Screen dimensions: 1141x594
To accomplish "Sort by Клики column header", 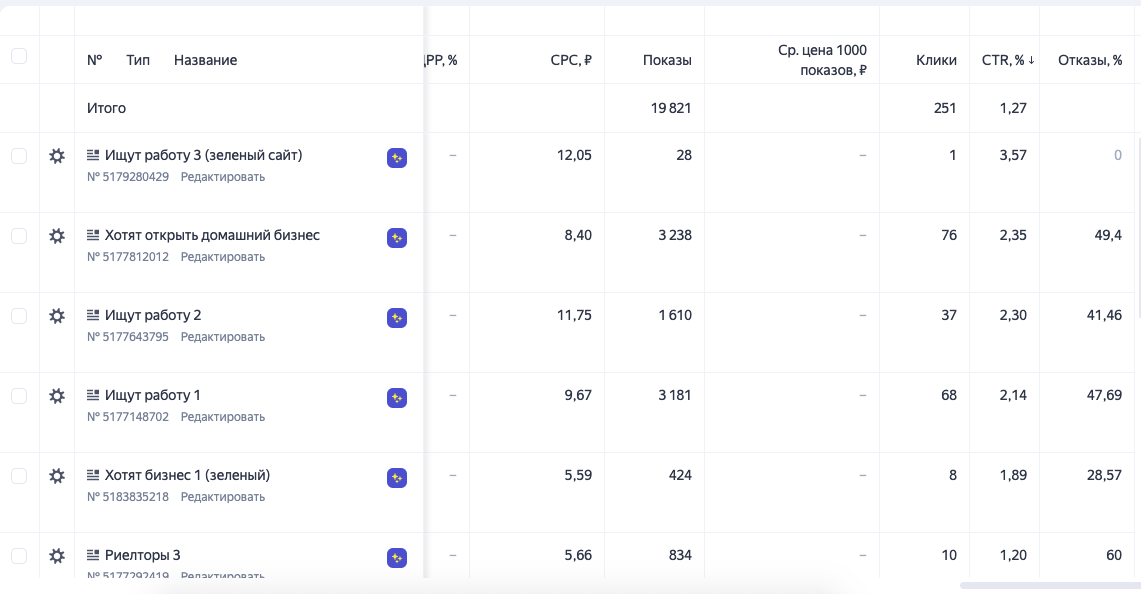I will [x=936, y=60].
